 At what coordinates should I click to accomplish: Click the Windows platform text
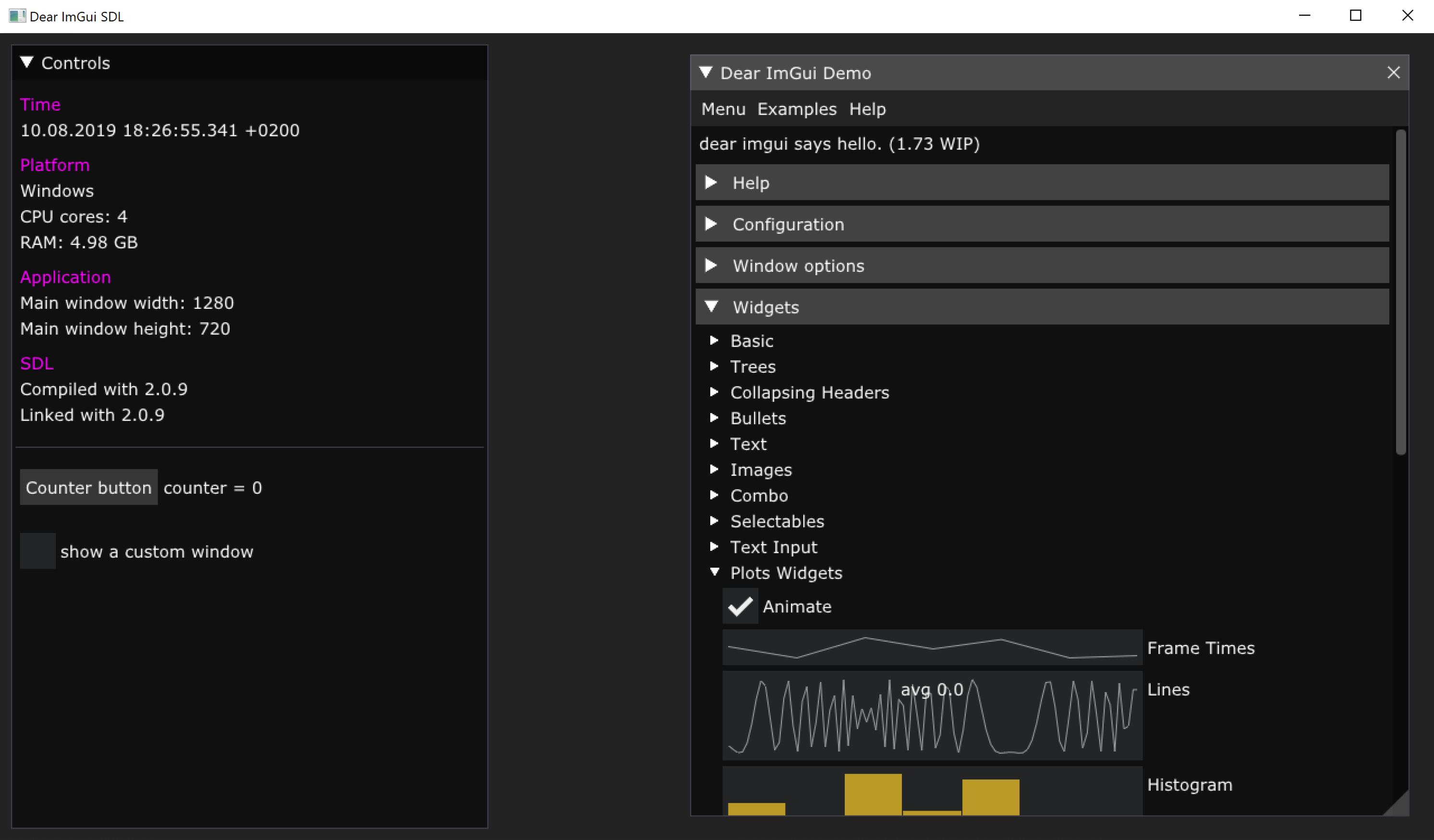point(57,191)
